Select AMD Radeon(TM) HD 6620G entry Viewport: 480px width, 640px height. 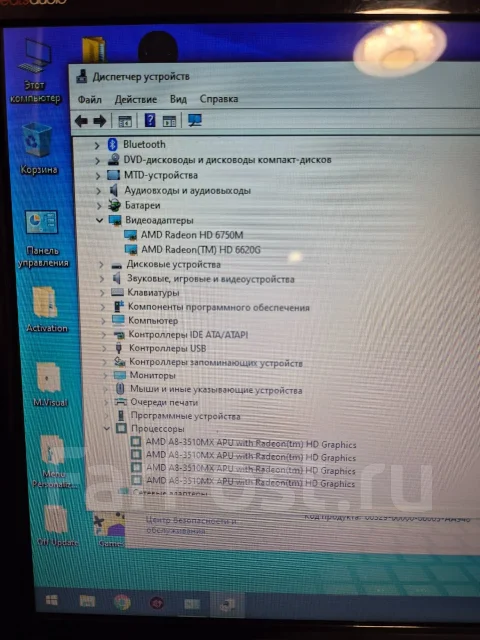pos(200,249)
